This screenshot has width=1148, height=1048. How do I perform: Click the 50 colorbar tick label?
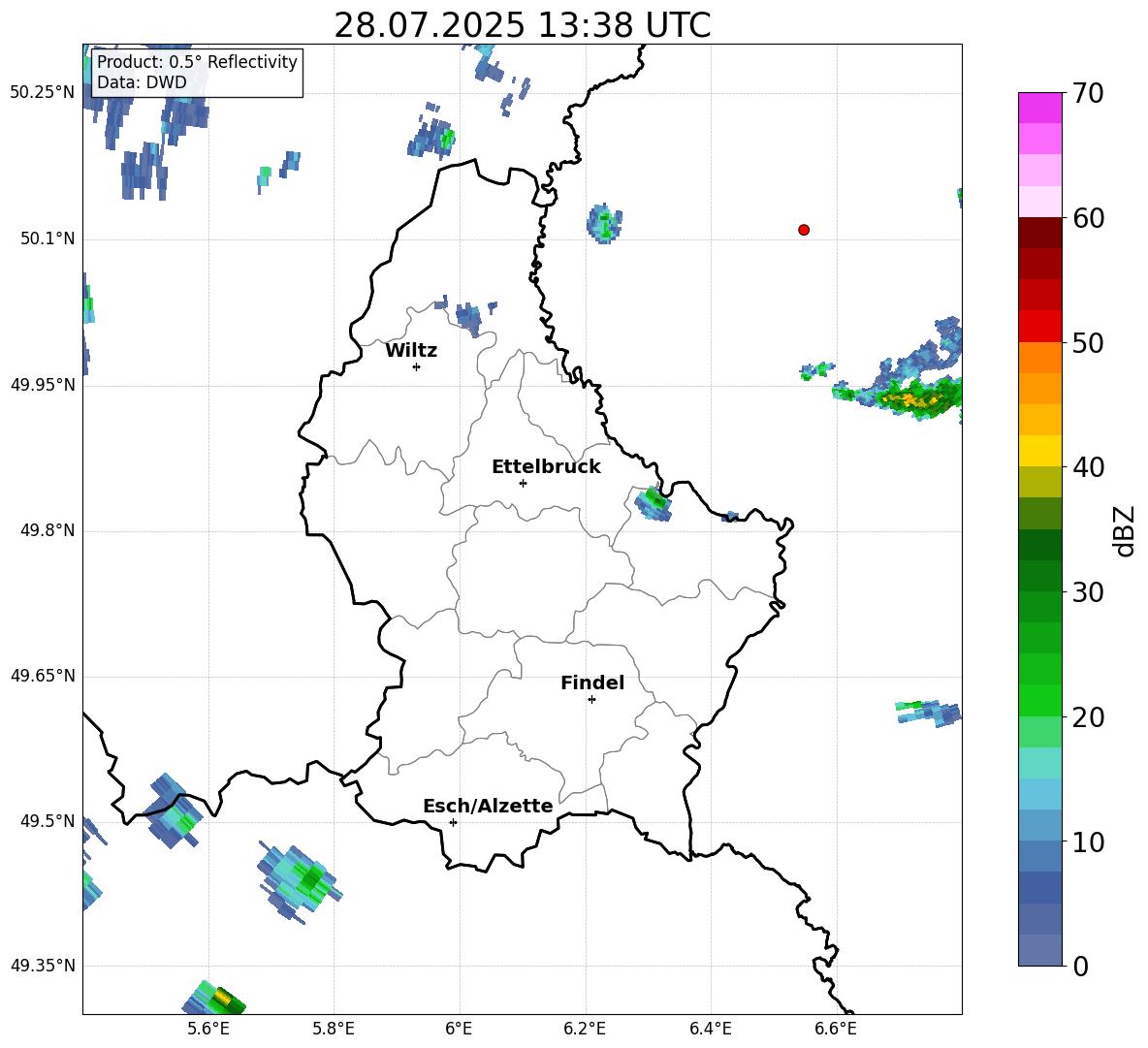(x=1087, y=343)
